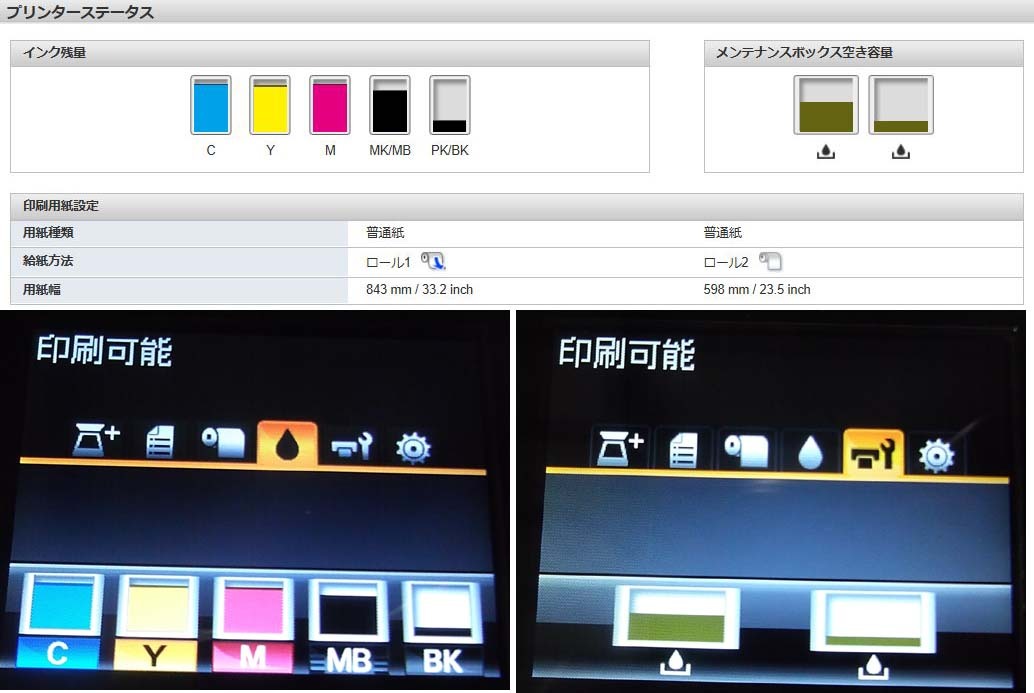
Task: Select the maintenance wrench tab on left panel
Action: [x=351, y=446]
